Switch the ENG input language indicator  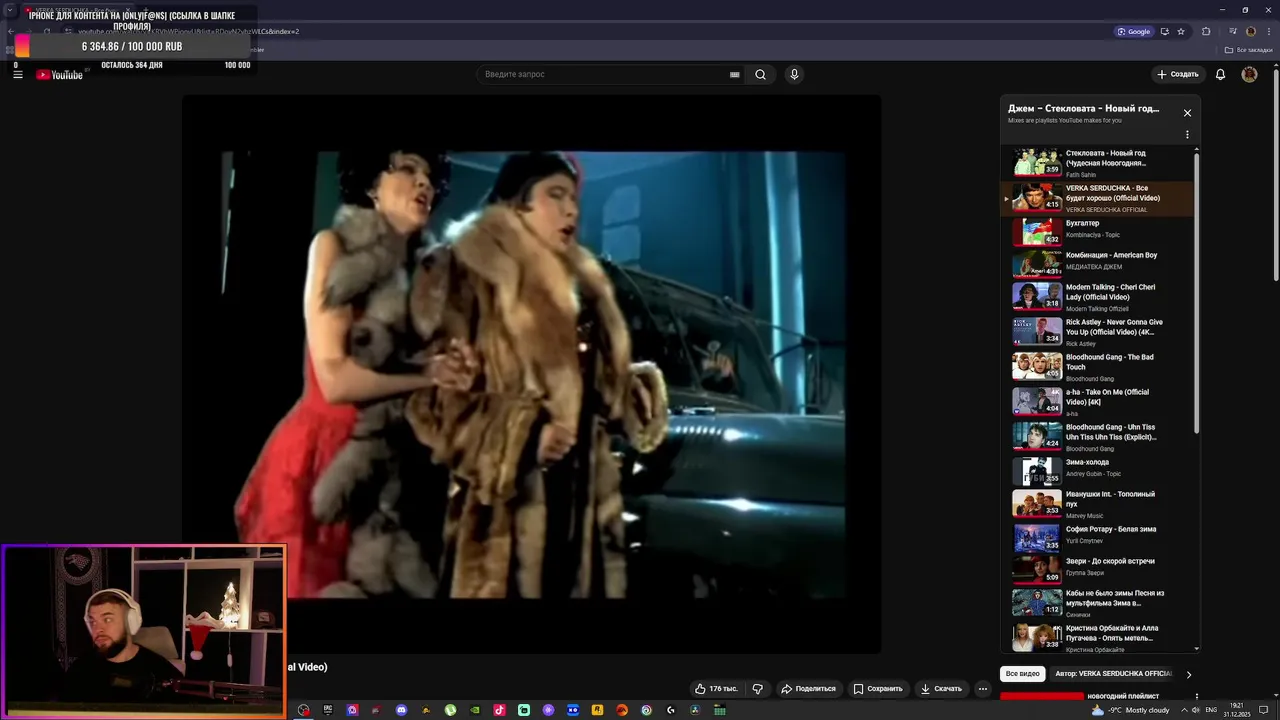(x=1211, y=710)
